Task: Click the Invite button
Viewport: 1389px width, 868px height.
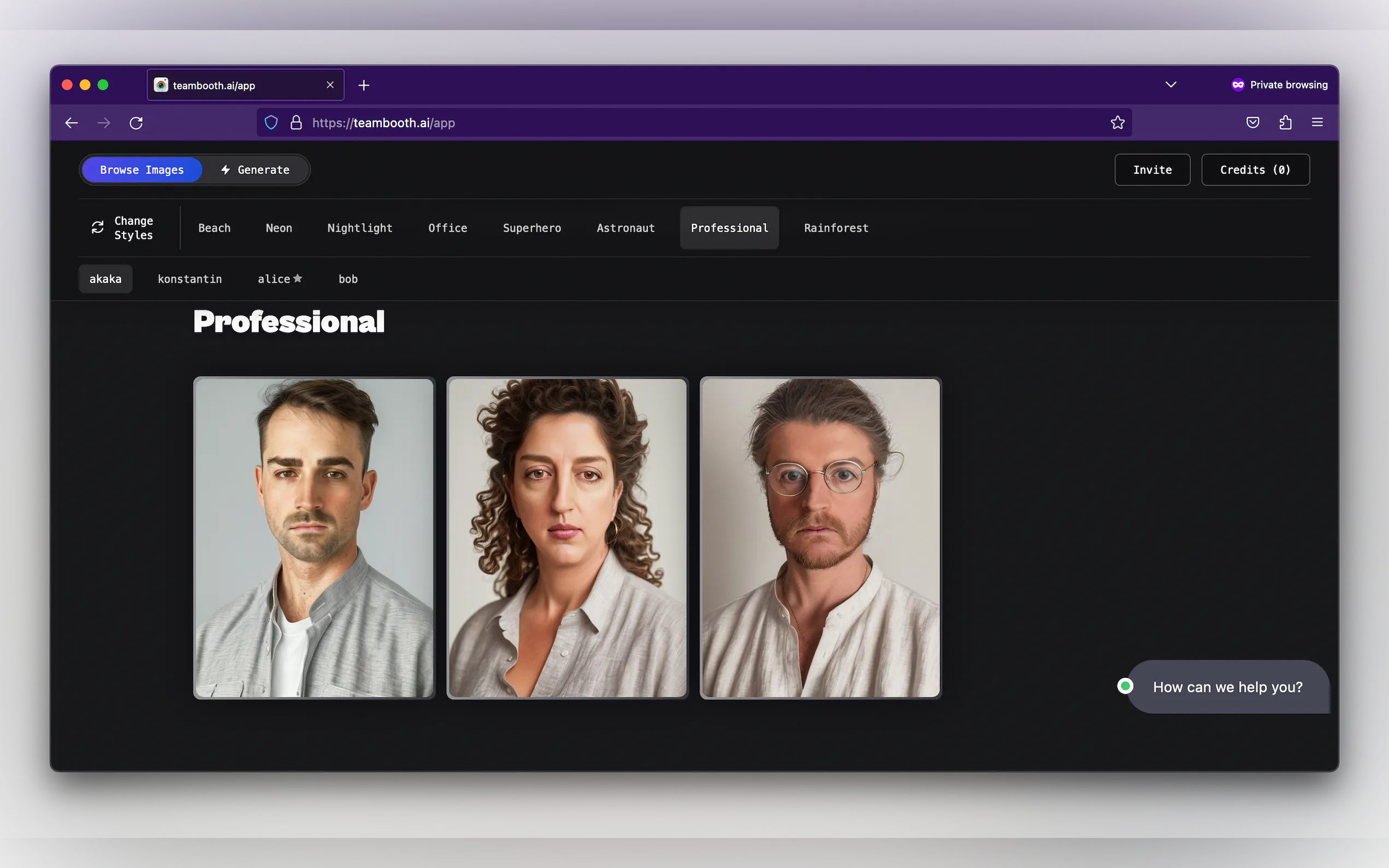Action: [1152, 170]
